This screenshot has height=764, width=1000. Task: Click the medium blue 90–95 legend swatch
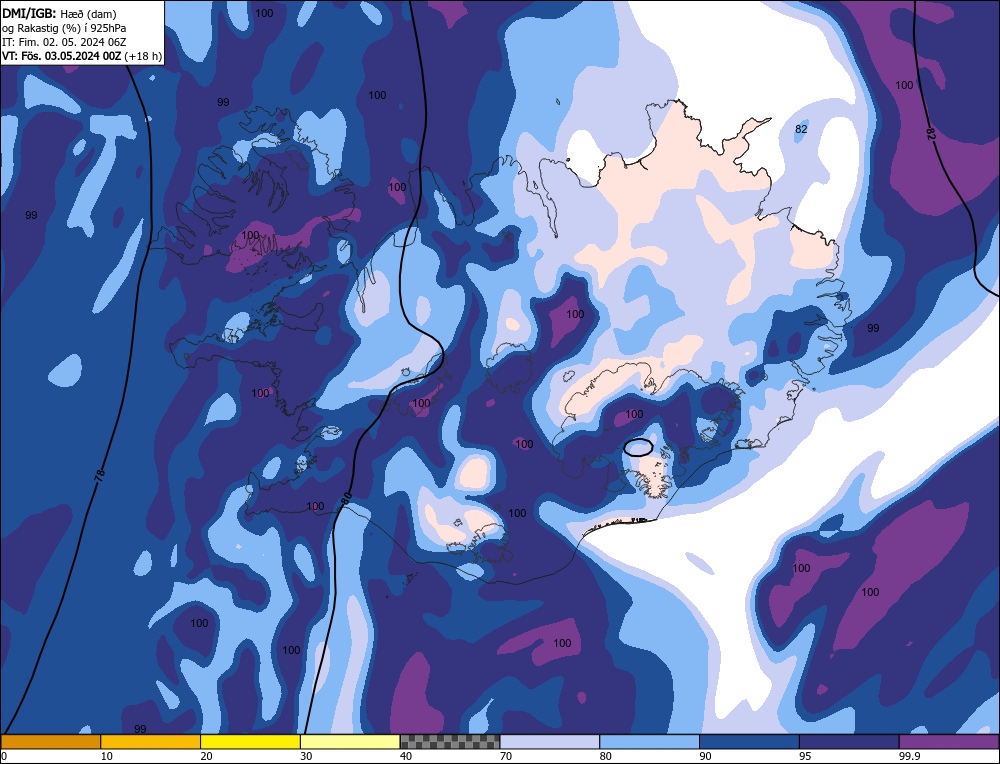[x=749, y=742]
